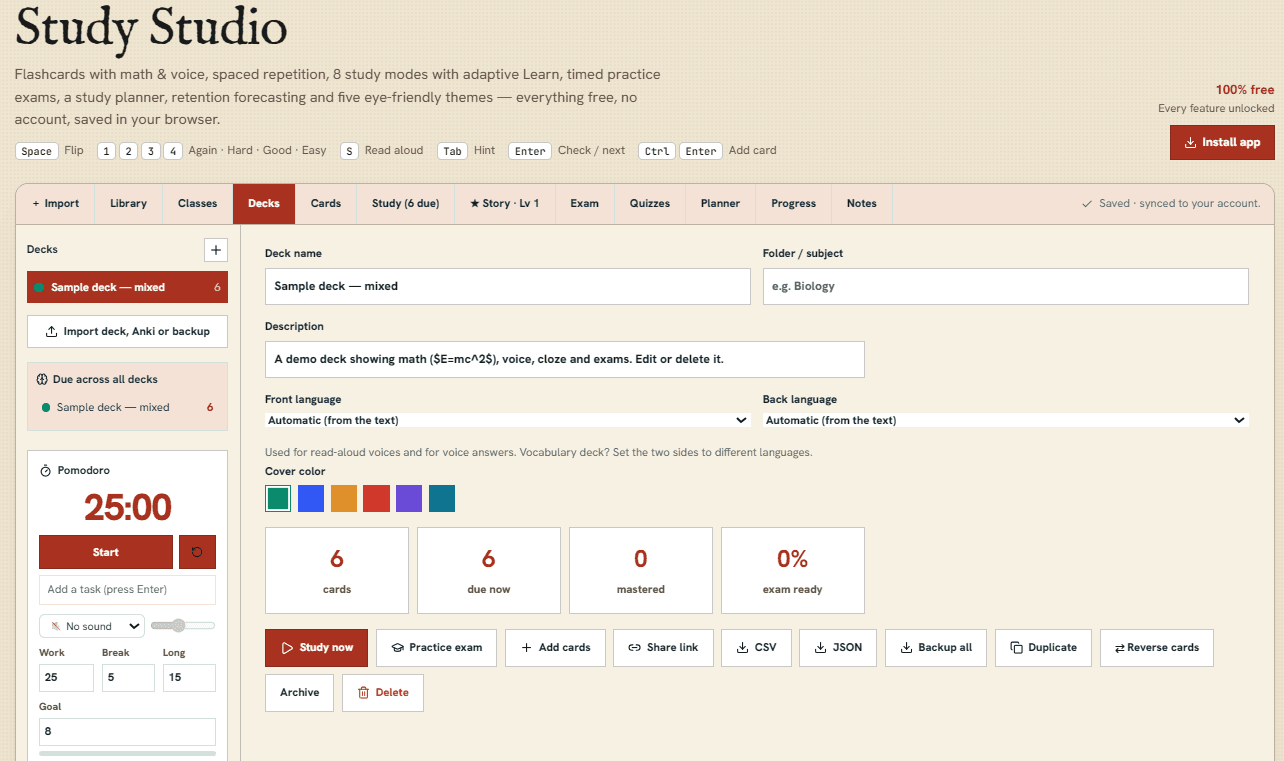
Task: Click the plus icon to add a deck
Action: [x=216, y=250]
